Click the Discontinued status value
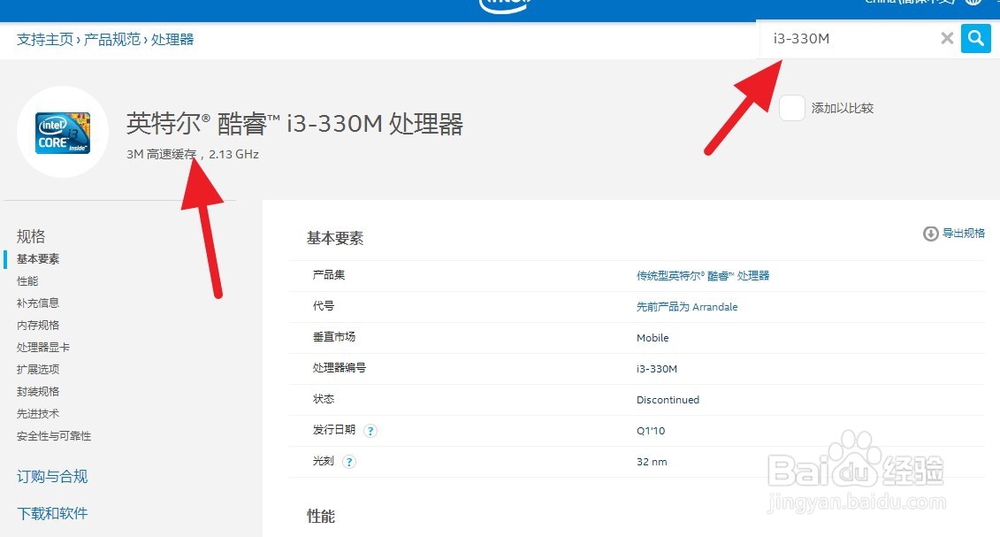The image size is (1000, 537). click(x=668, y=400)
